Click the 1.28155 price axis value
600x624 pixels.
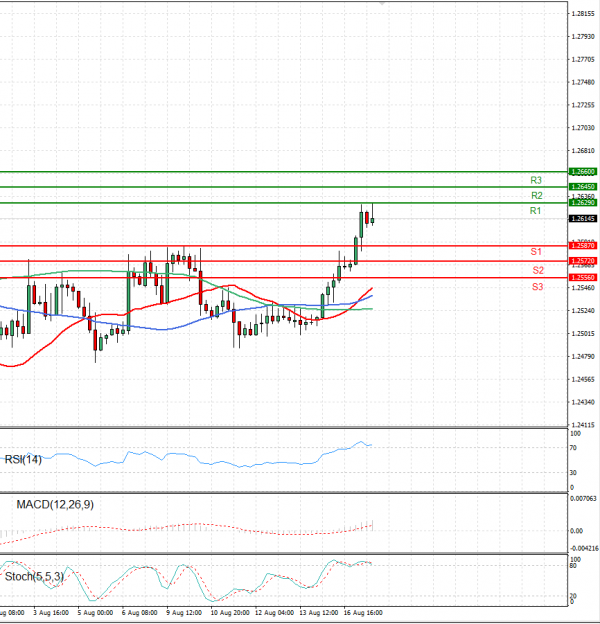(x=583, y=14)
